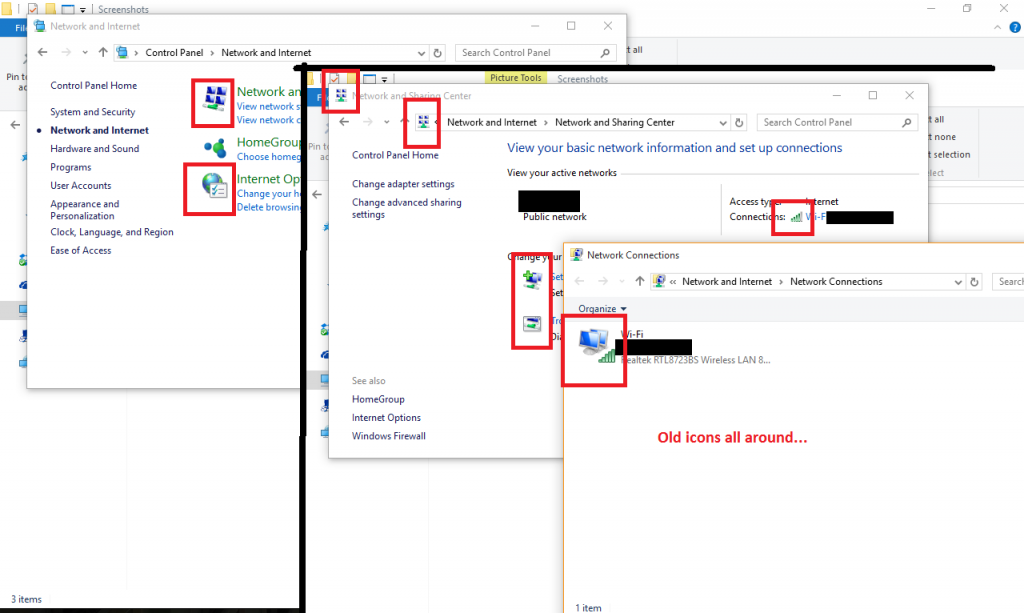Expand address bar history in Network and Sharing Center
Viewport: 1024px width, 613px height.
723,122
